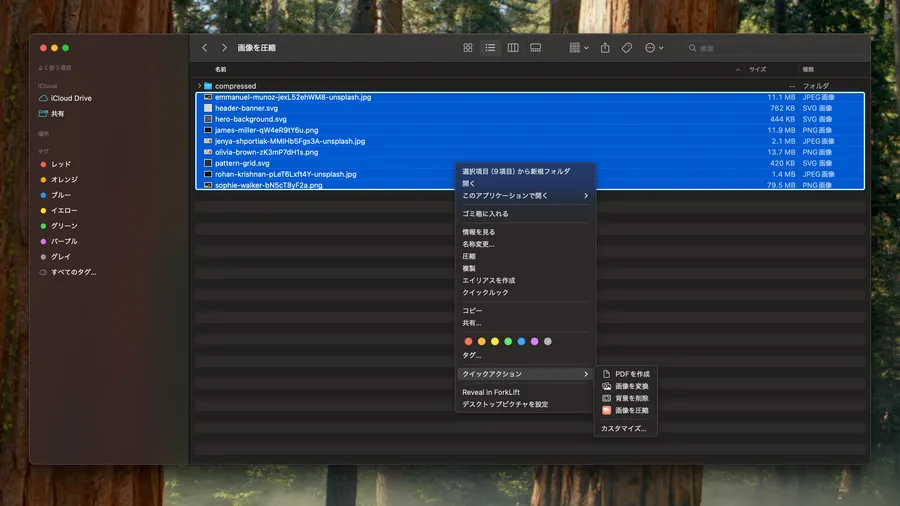Select jenya-shportiak-MMIHb5Fgs3A-unsplash.jpg file
This screenshot has width=900, height=506.
pos(530,141)
